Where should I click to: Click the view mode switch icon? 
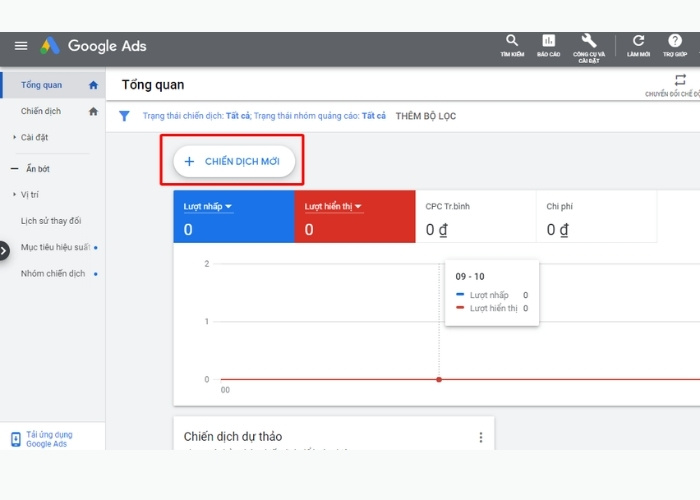pyautogui.click(x=680, y=81)
